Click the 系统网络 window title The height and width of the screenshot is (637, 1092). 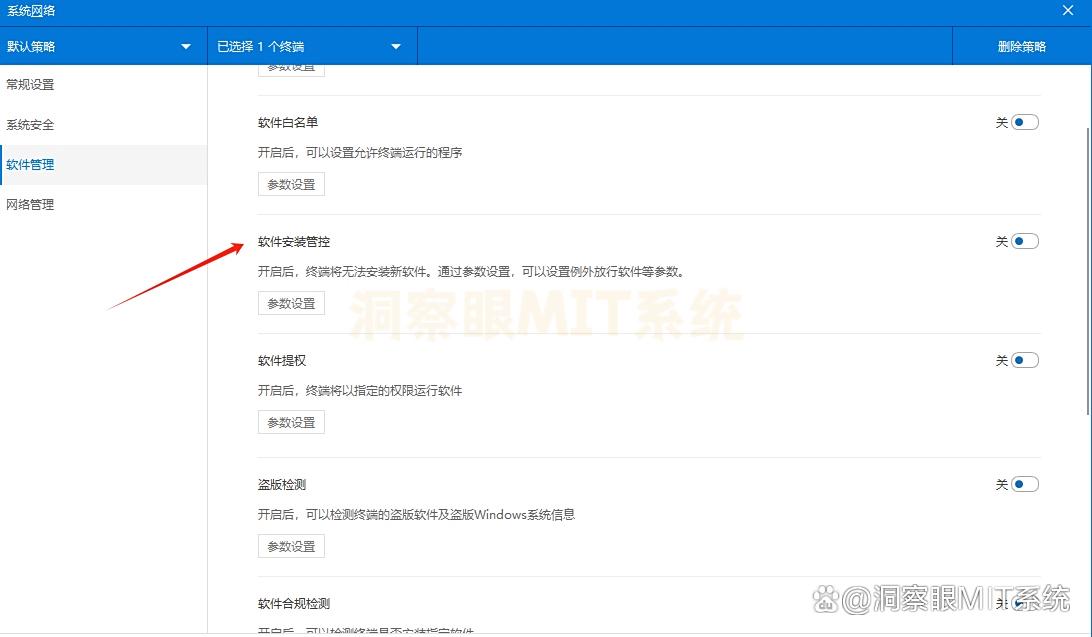click(x=31, y=11)
